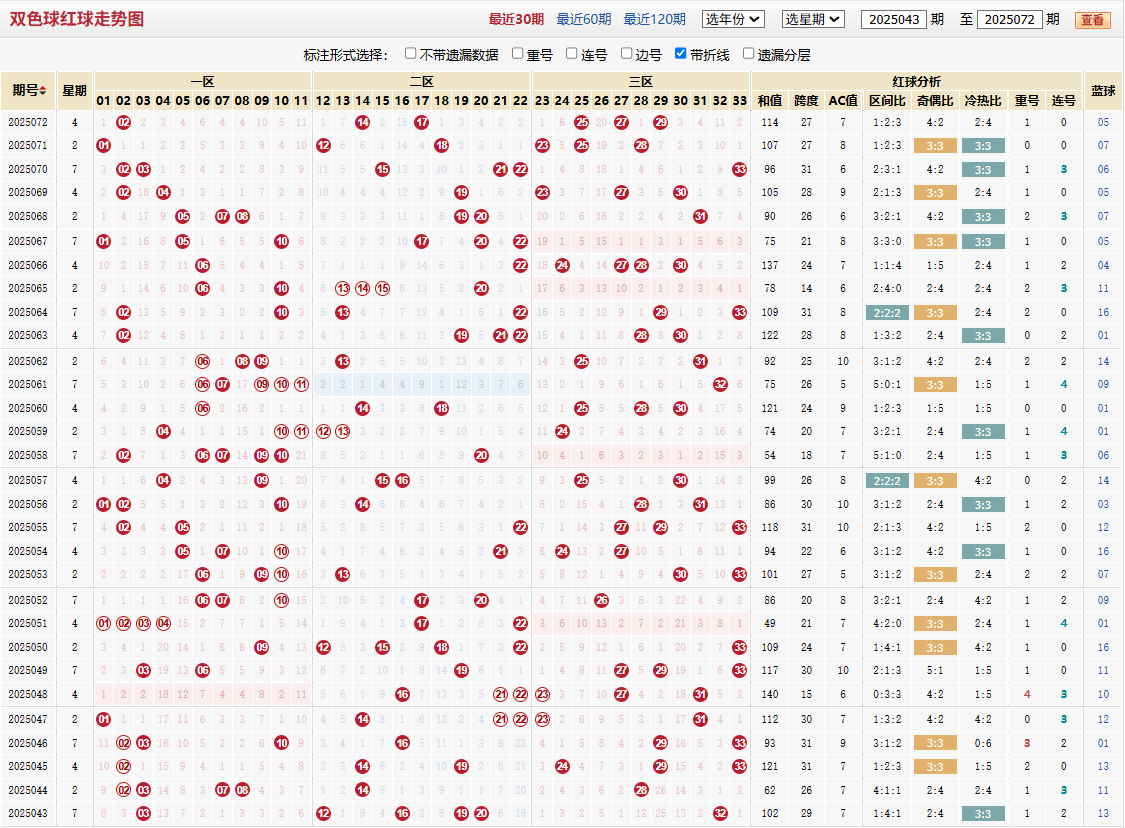Click red ball 26 in row 2025052
The image size is (1125, 828).
point(601,600)
